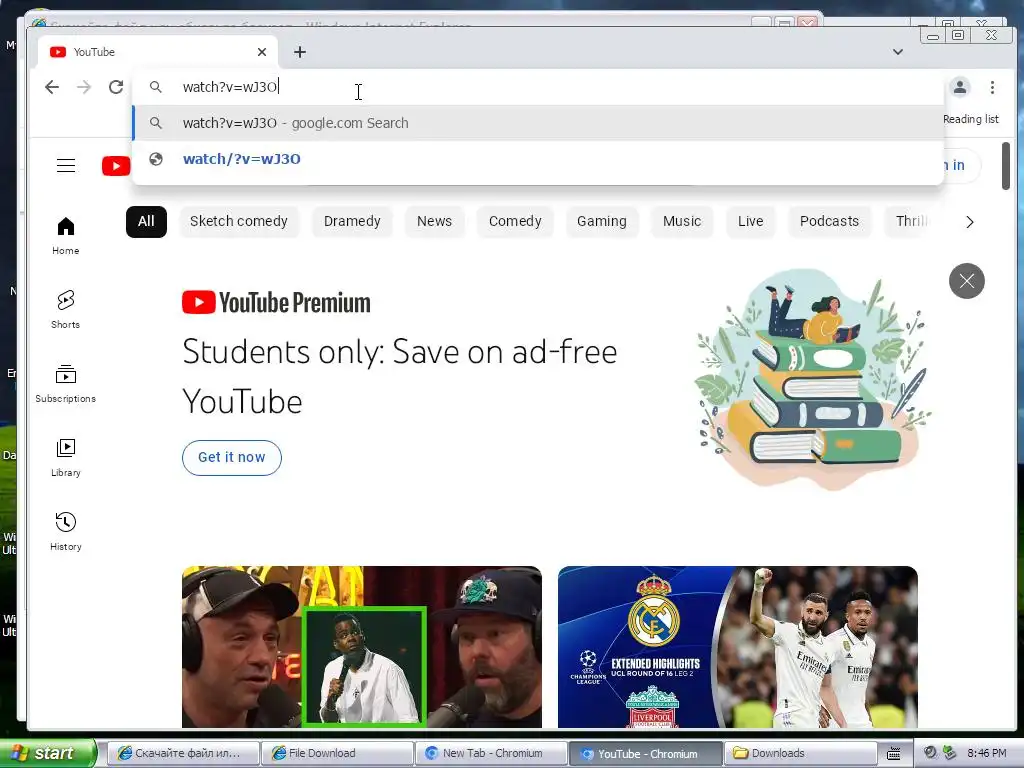Switch to the Downloads folder taskbar item
This screenshot has width=1024, height=768.
(x=801, y=753)
